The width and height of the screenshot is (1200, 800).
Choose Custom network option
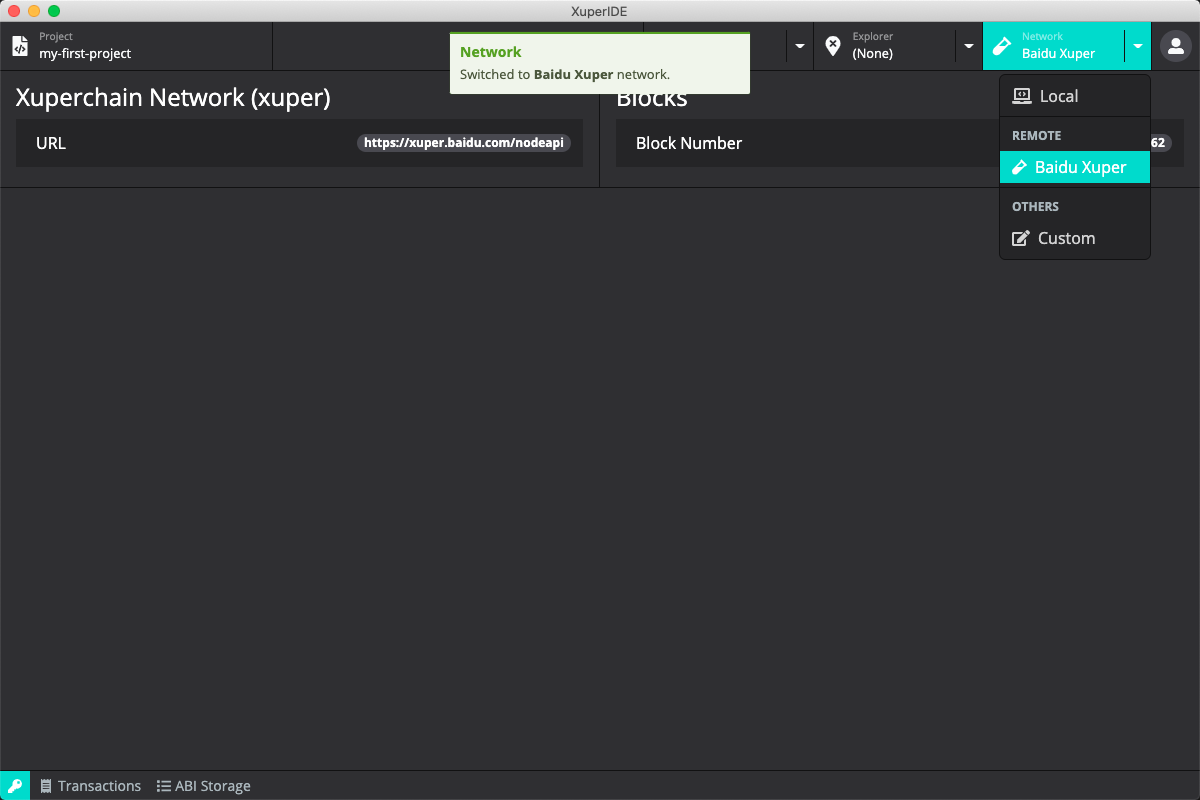[1075, 238]
